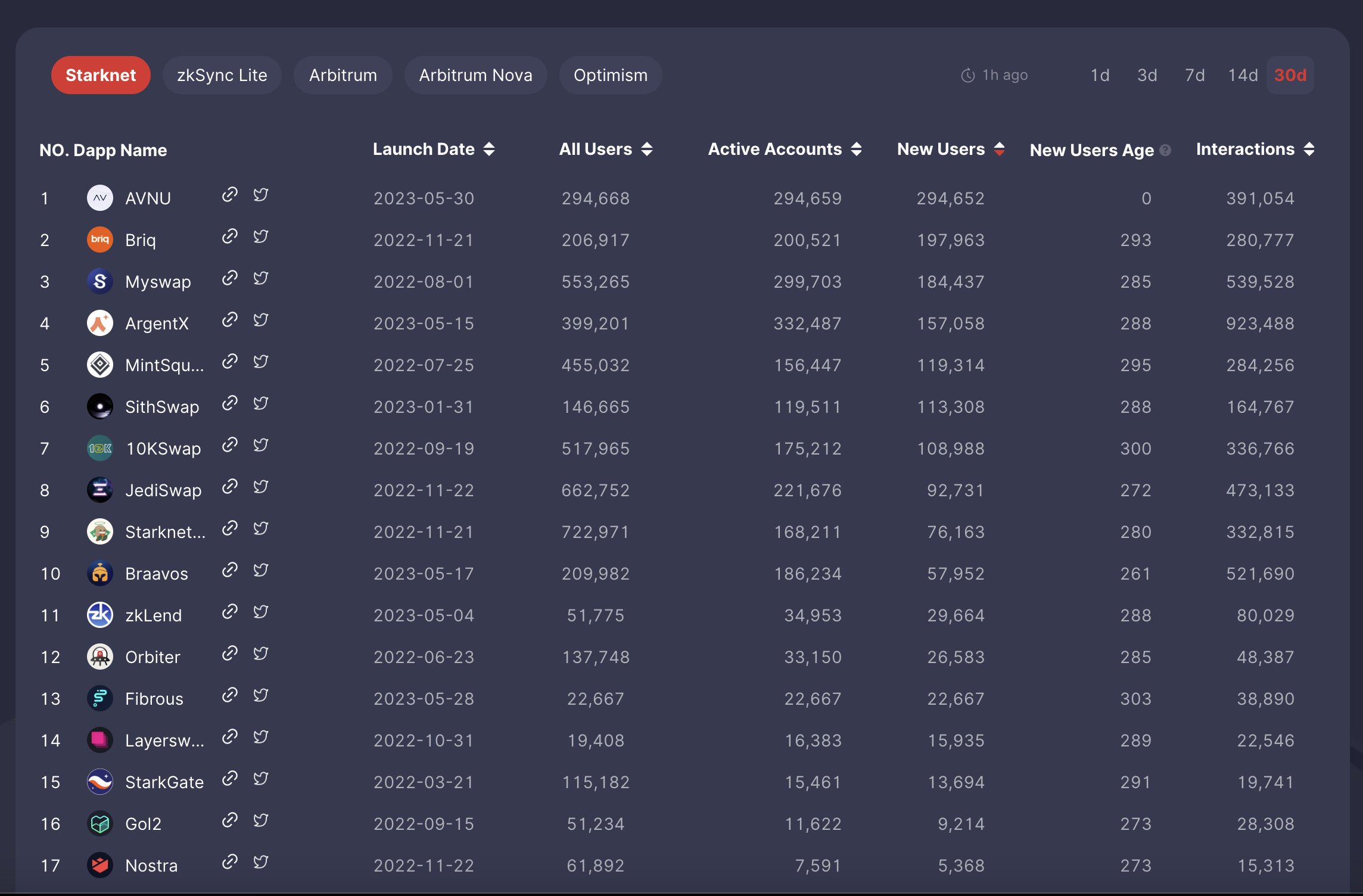Open Orbiter website link icon
Image resolution: width=1363 pixels, height=896 pixels.
click(x=230, y=654)
